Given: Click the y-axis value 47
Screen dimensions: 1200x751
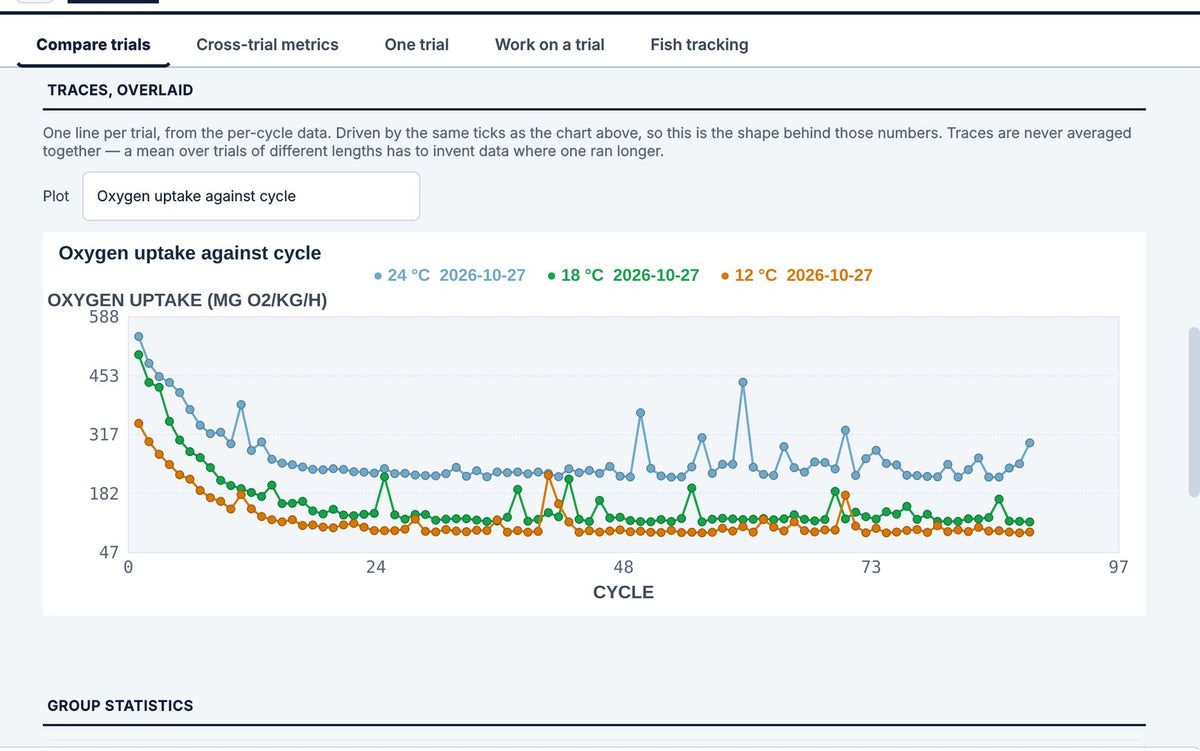Looking at the screenshot, I should [108, 552].
